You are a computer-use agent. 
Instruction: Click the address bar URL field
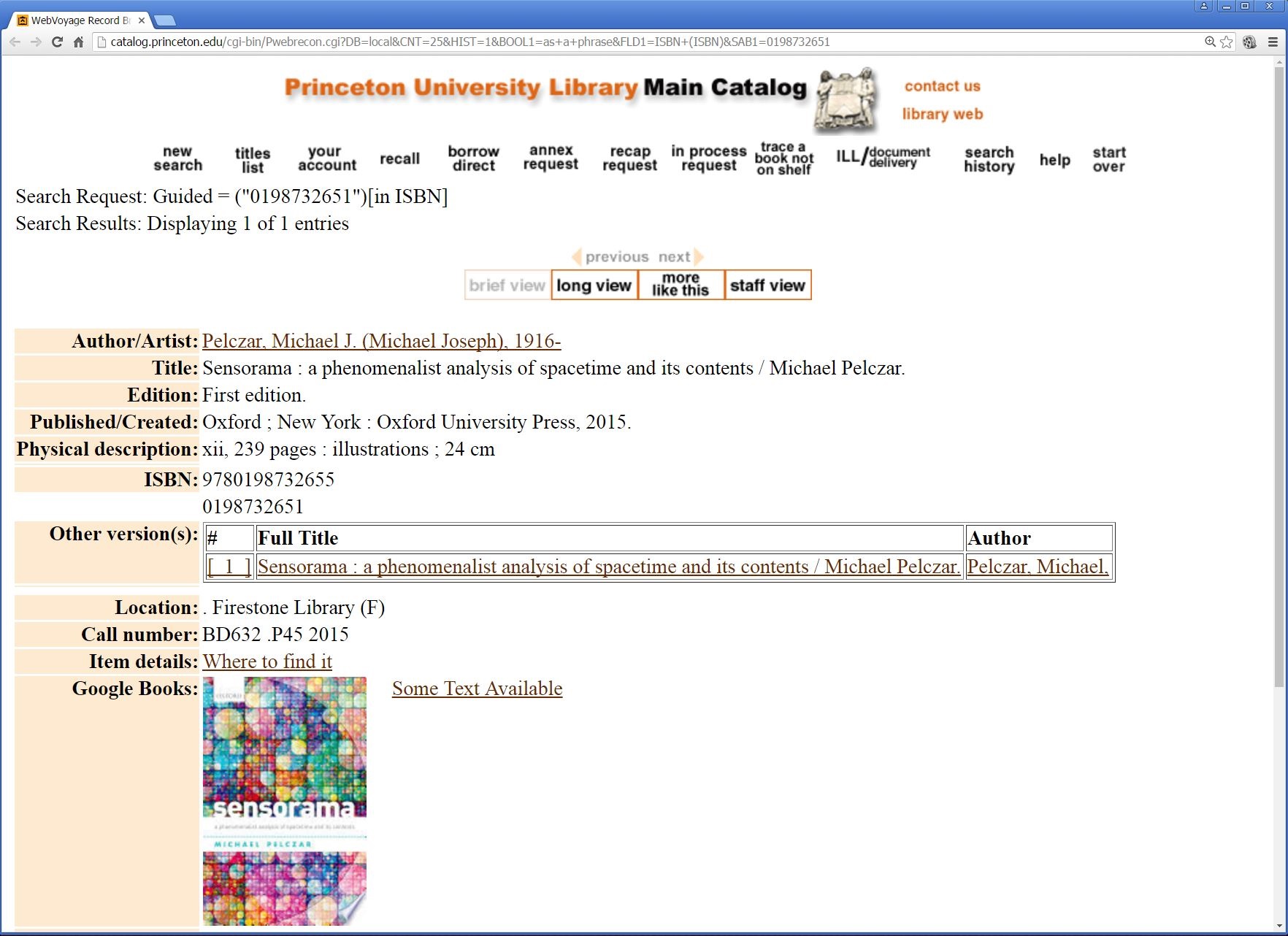650,42
